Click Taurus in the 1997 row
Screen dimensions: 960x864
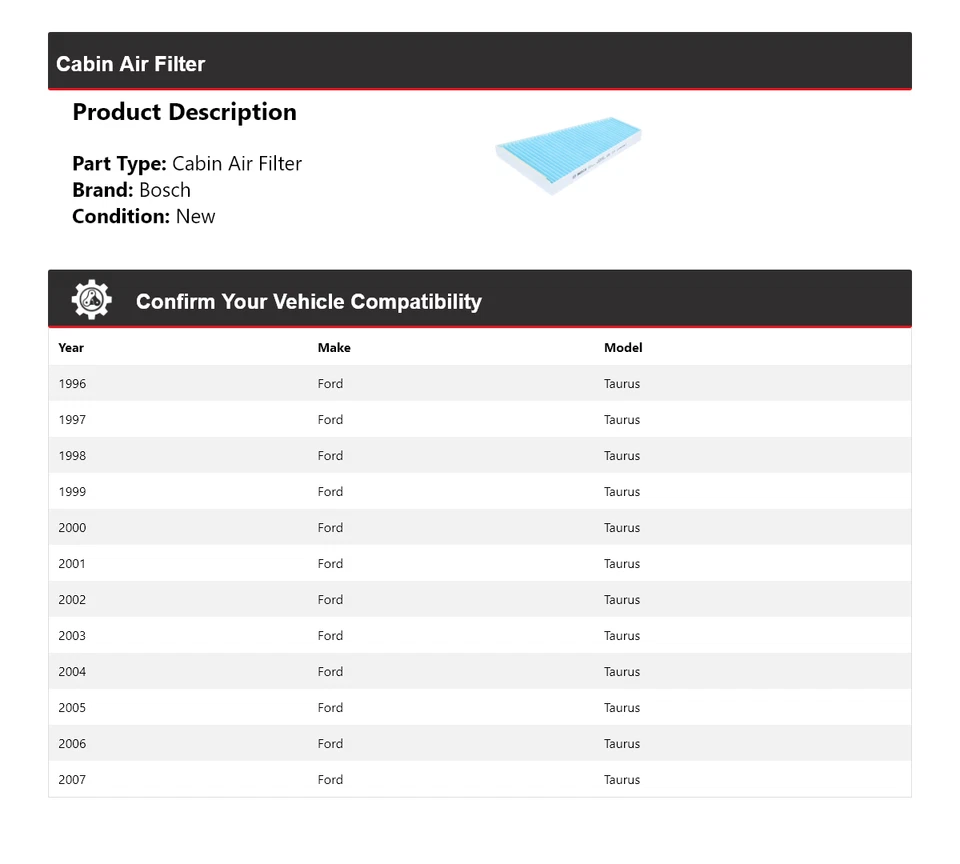pos(622,420)
